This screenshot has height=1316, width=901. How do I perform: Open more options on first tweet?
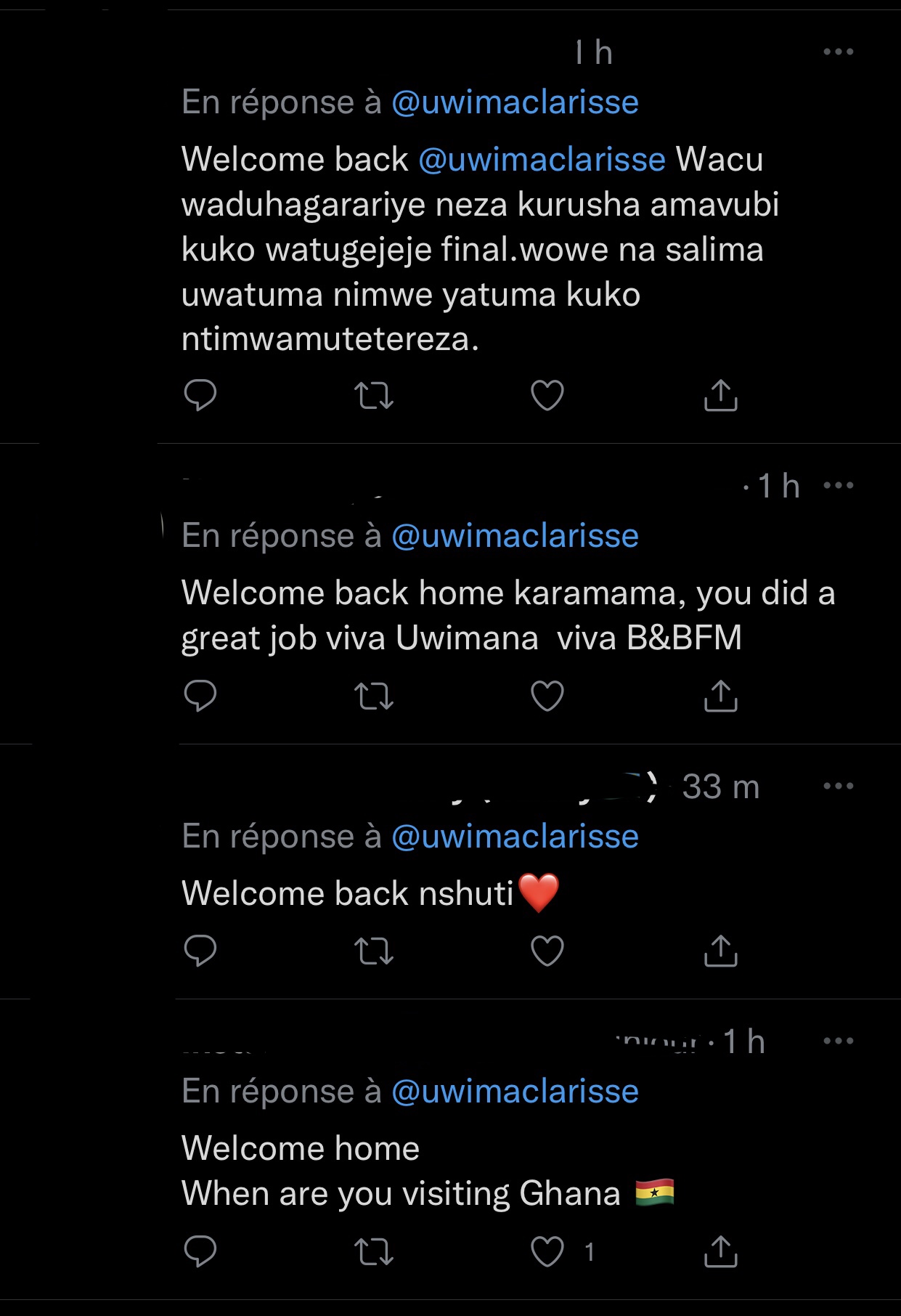point(838,52)
